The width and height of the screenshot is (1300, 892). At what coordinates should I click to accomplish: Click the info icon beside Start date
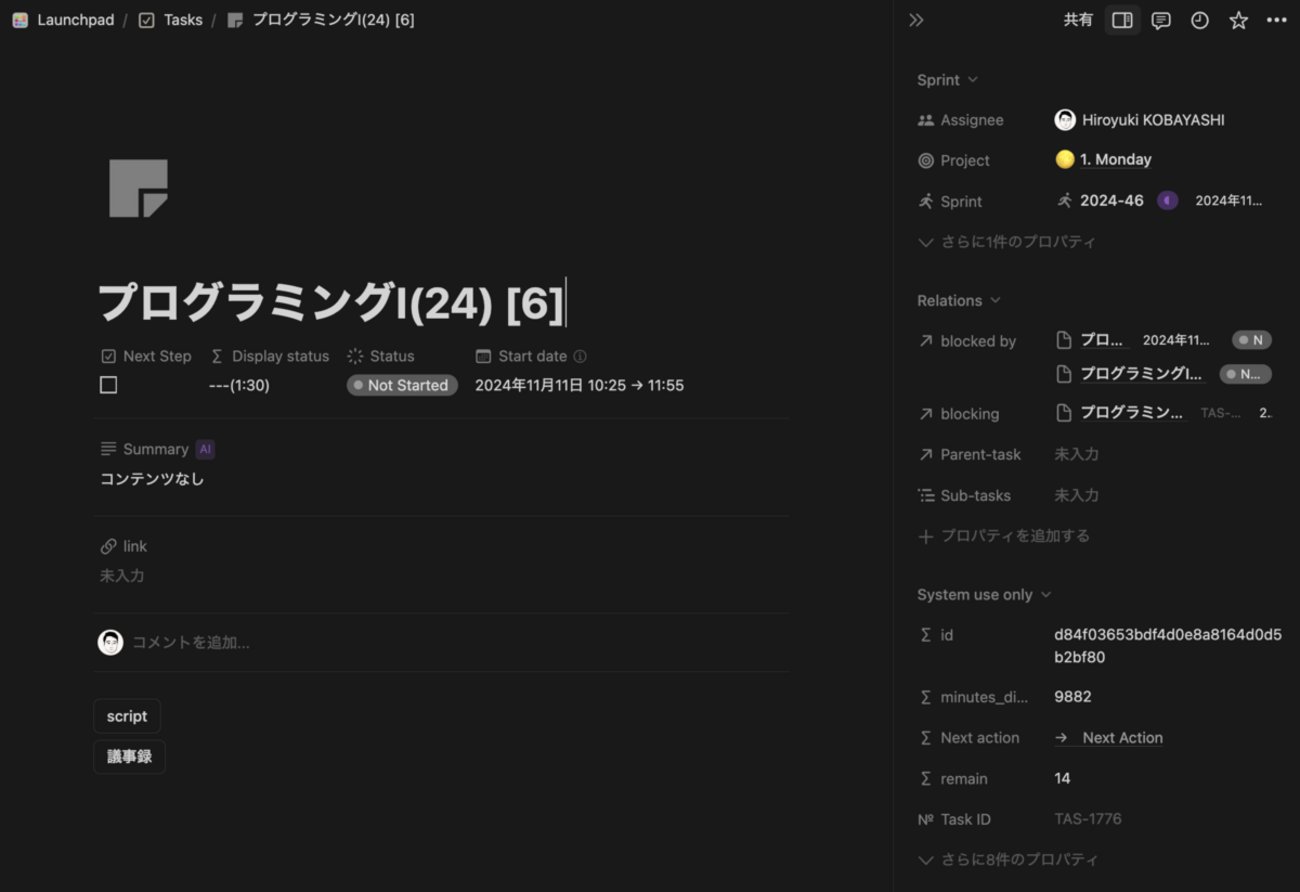coord(580,356)
